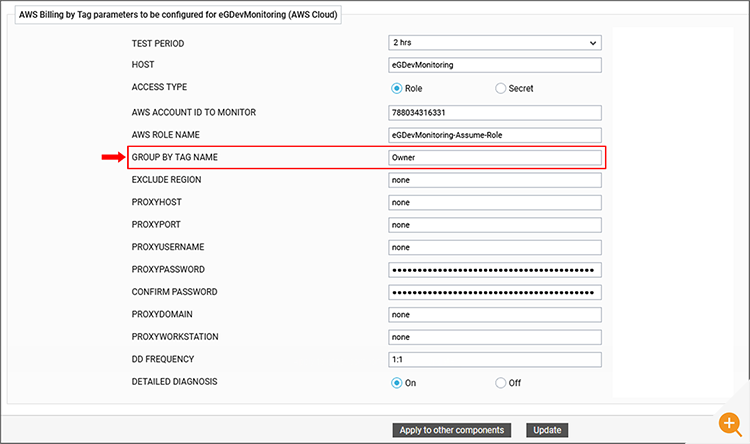Click the AWS Billing by Tag parameters heading
750x444 pixels.
coord(178,15)
